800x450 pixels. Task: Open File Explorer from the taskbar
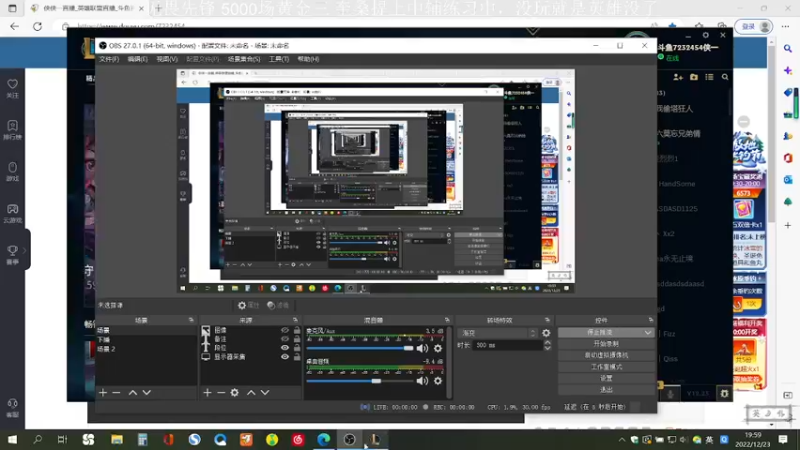coord(117,439)
